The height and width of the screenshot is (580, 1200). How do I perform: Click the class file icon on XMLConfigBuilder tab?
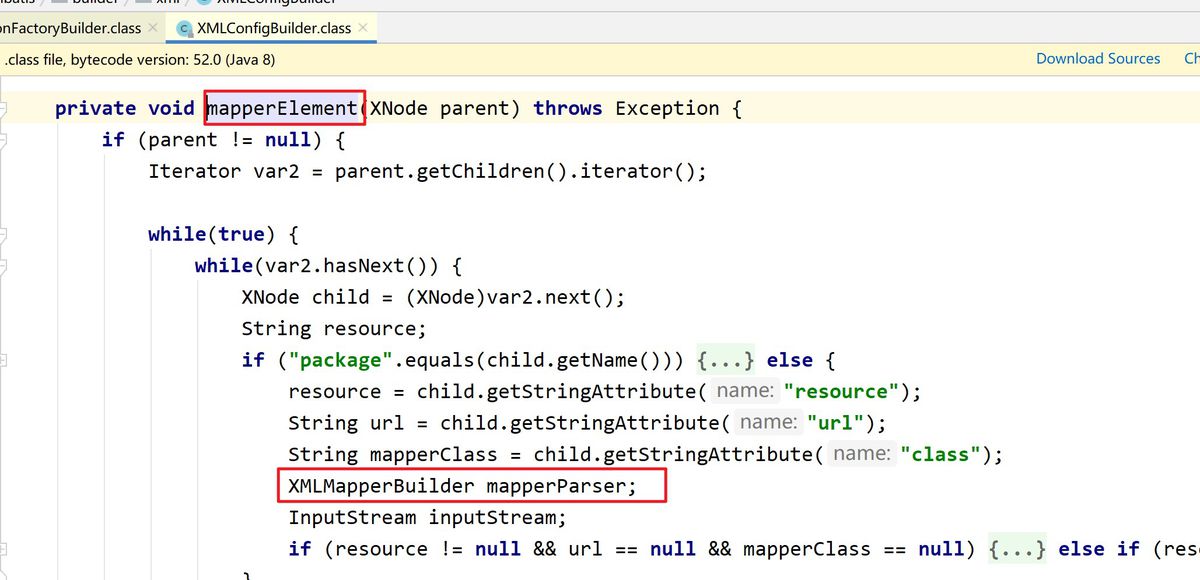[184, 28]
